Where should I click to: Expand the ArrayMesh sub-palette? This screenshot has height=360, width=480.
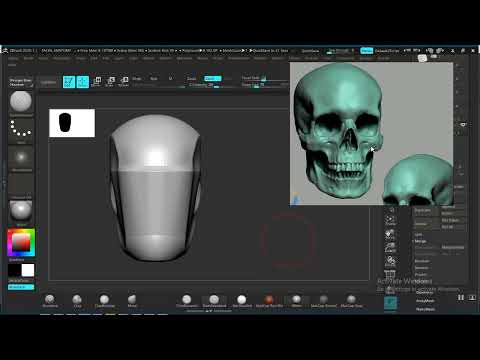point(425,301)
